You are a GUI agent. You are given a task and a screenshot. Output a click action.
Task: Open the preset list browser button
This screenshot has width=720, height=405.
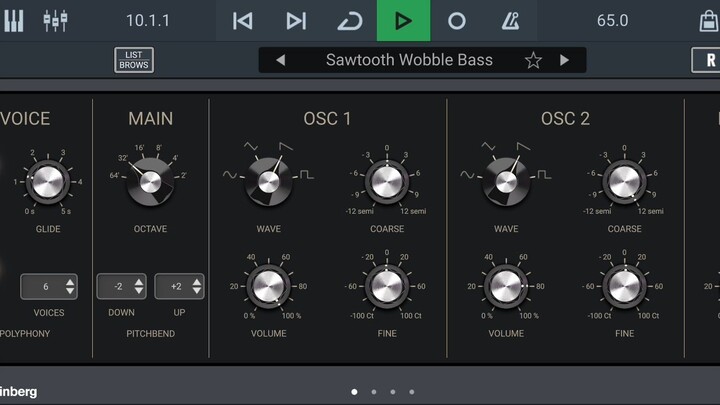[x=134, y=60]
